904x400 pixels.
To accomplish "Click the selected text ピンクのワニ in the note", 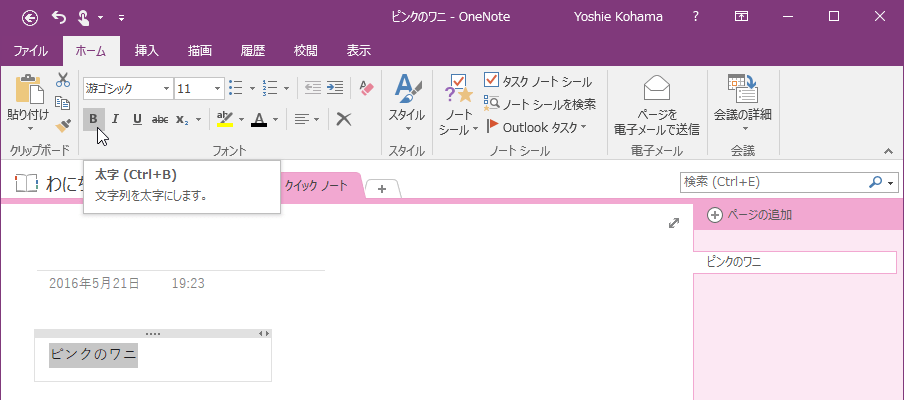I will (93, 354).
